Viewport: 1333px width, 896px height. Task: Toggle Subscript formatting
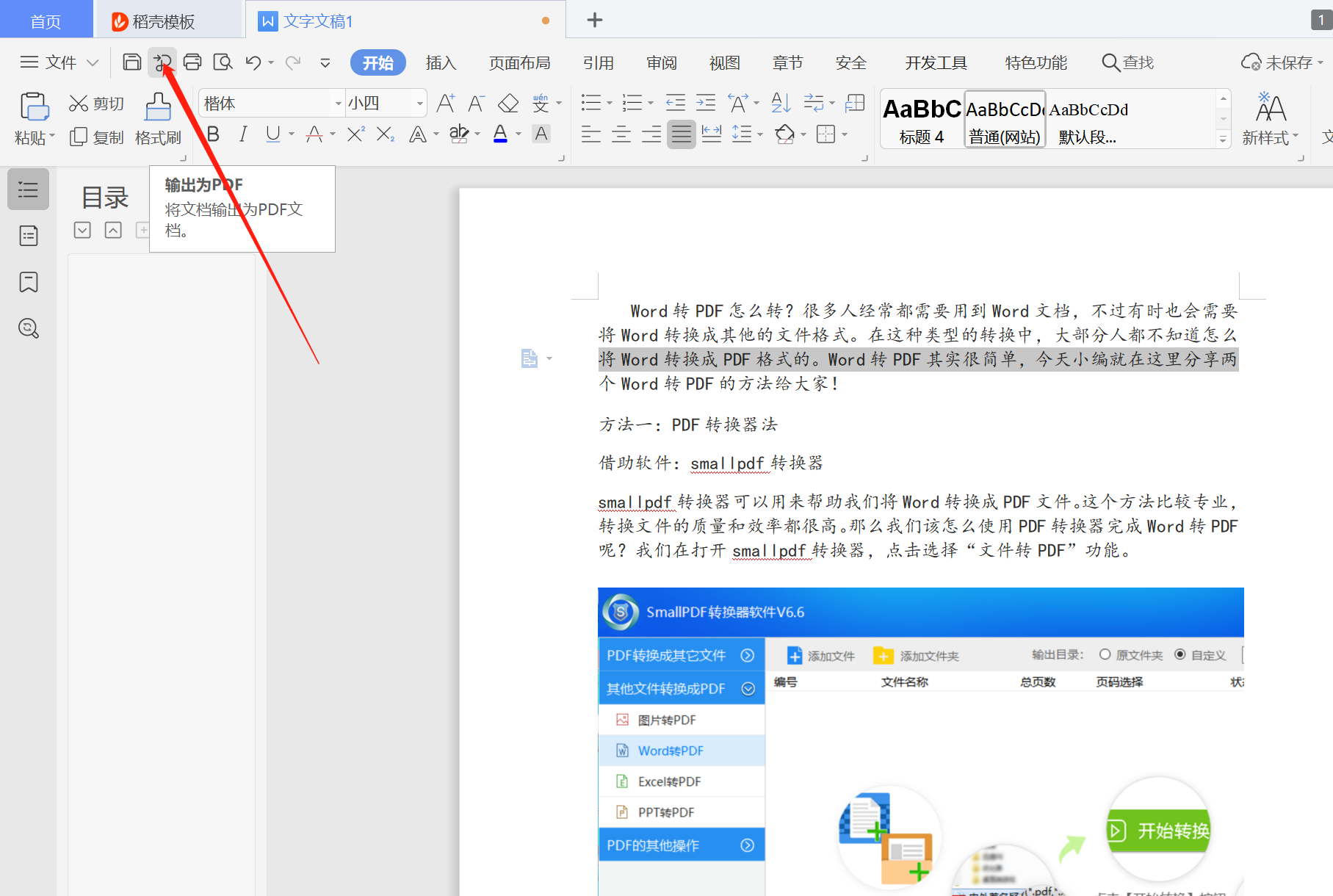coord(385,134)
